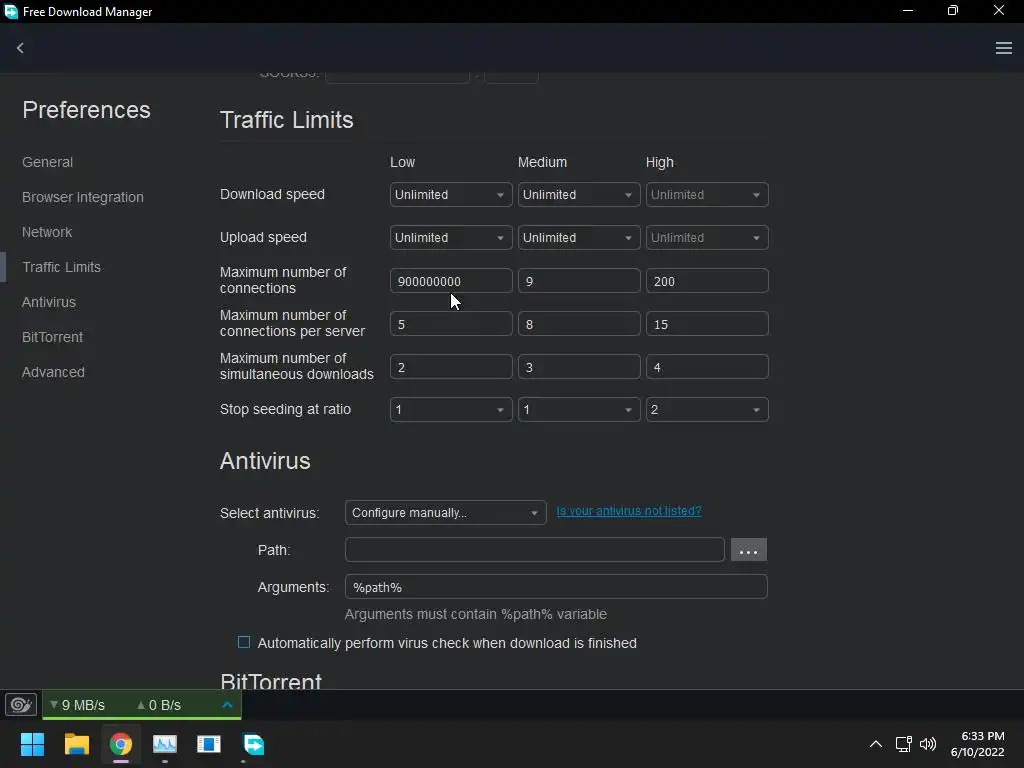Click High connections per server field 15
The image size is (1024, 768).
(x=707, y=324)
